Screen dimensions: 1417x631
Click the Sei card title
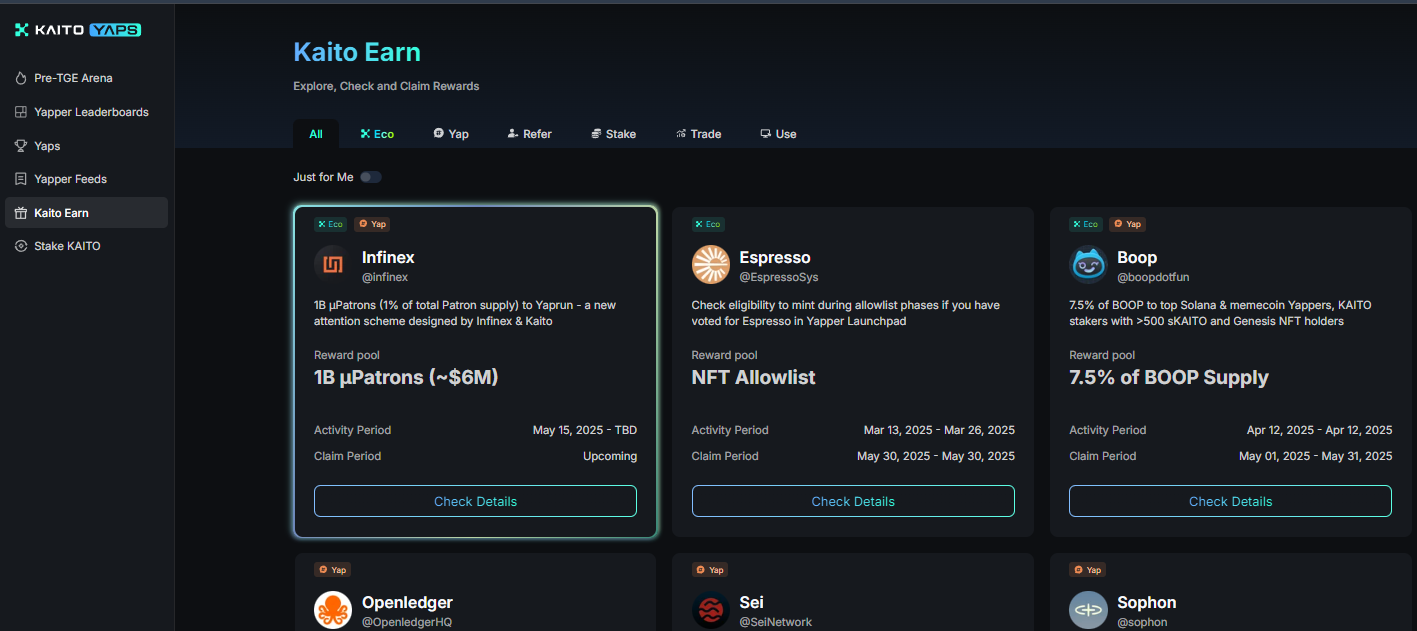(752, 602)
